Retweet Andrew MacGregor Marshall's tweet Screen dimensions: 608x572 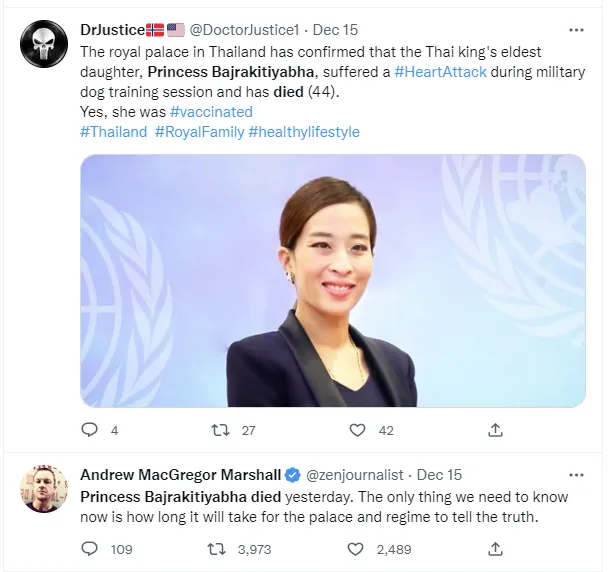(x=215, y=548)
